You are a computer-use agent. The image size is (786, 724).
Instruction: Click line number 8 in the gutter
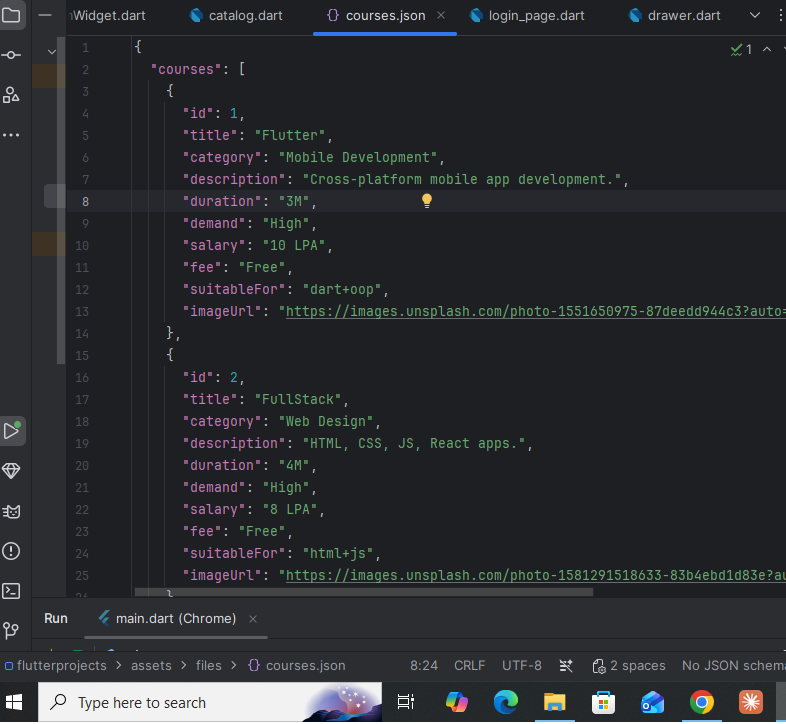pyautogui.click(x=85, y=202)
